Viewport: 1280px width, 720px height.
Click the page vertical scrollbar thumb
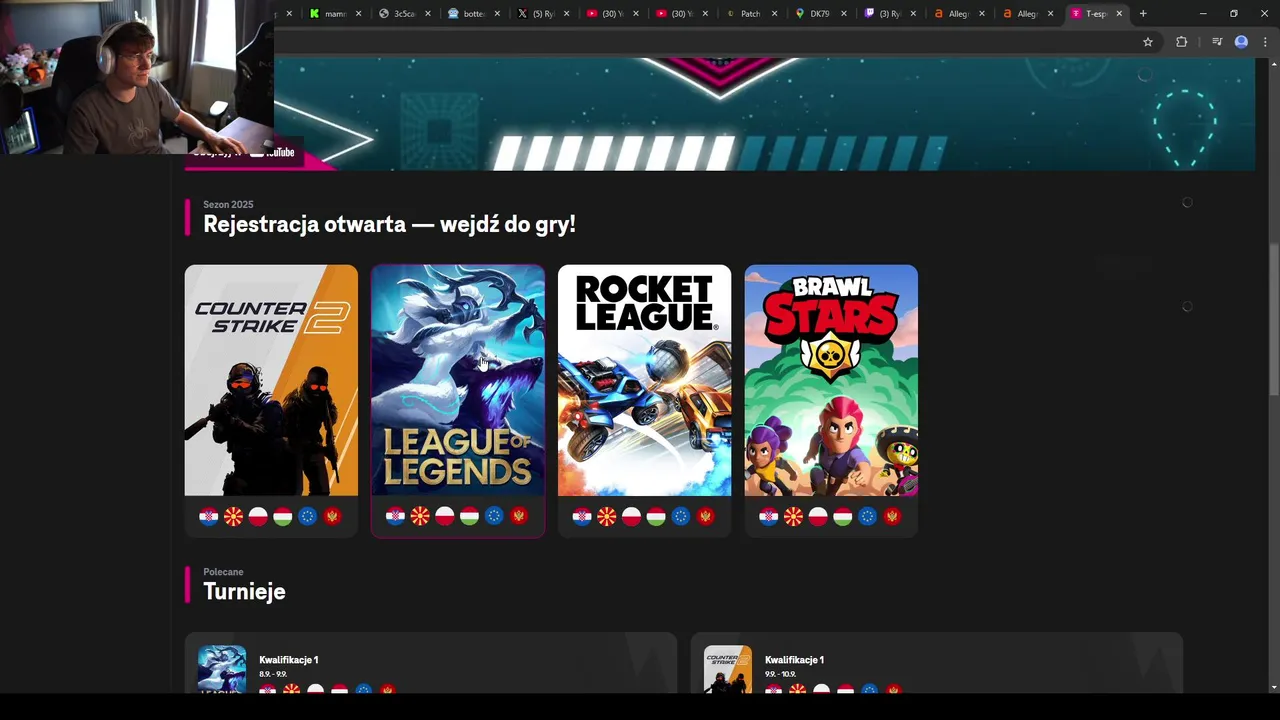tap(1274, 320)
